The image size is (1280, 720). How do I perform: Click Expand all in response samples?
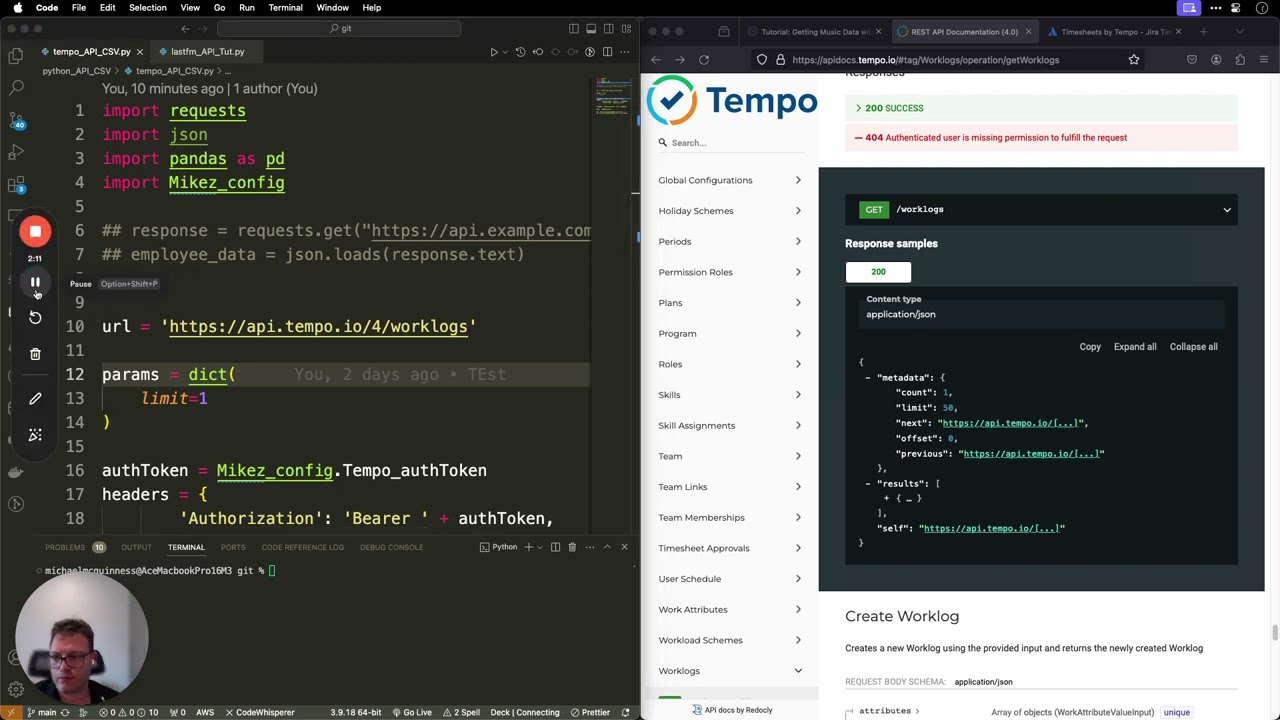(x=1135, y=347)
